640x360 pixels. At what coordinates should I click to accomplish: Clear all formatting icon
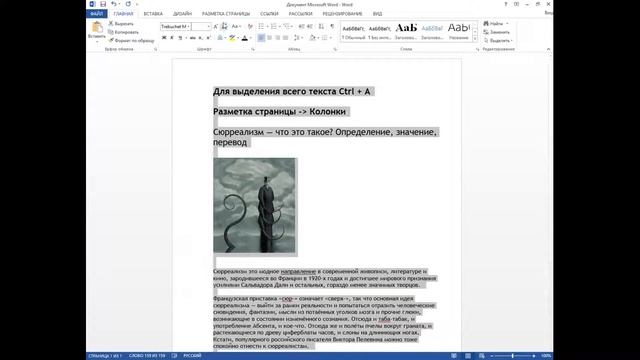click(250, 27)
